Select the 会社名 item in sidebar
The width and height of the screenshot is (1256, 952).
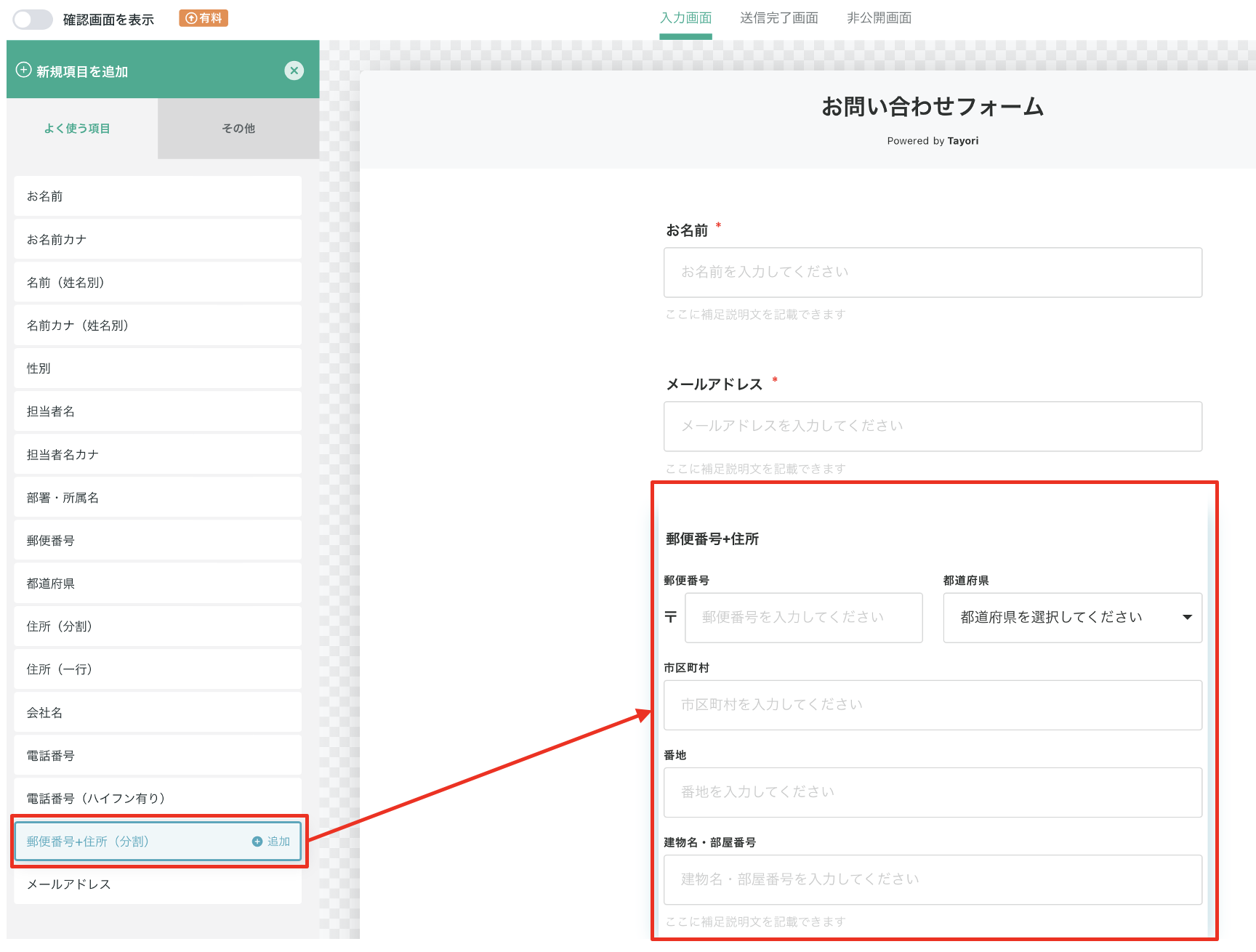click(158, 713)
